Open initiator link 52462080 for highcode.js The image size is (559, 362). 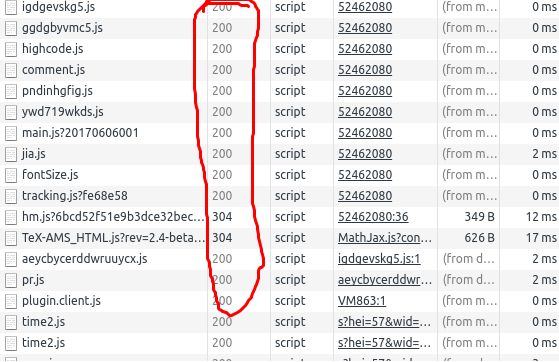(x=365, y=49)
